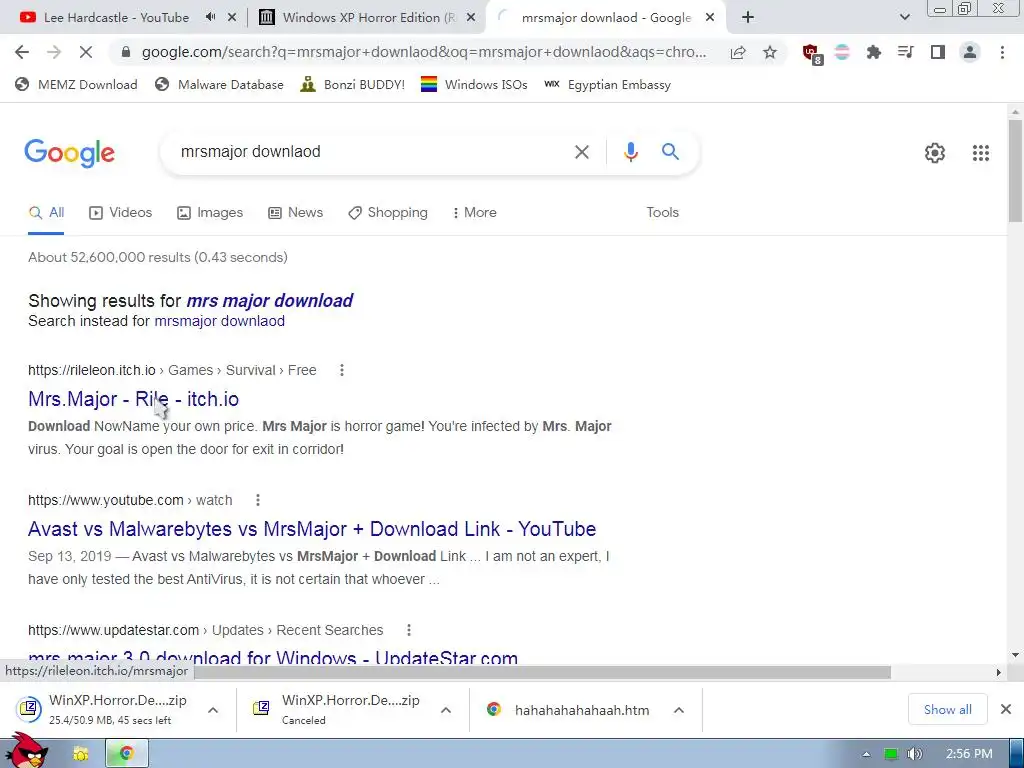Click the 2:56 PM taskbar clock
The height and width of the screenshot is (768, 1024).
tap(969, 754)
